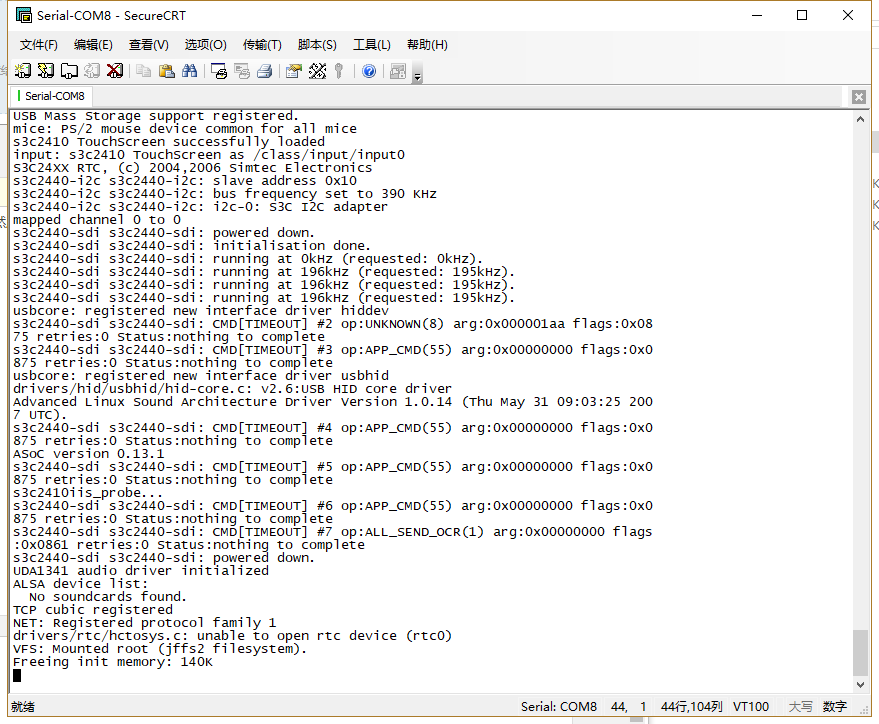This screenshot has height=724, width=879.
Task: Click 'No soundcards found.' line
Action: click(x=108, y=597)
